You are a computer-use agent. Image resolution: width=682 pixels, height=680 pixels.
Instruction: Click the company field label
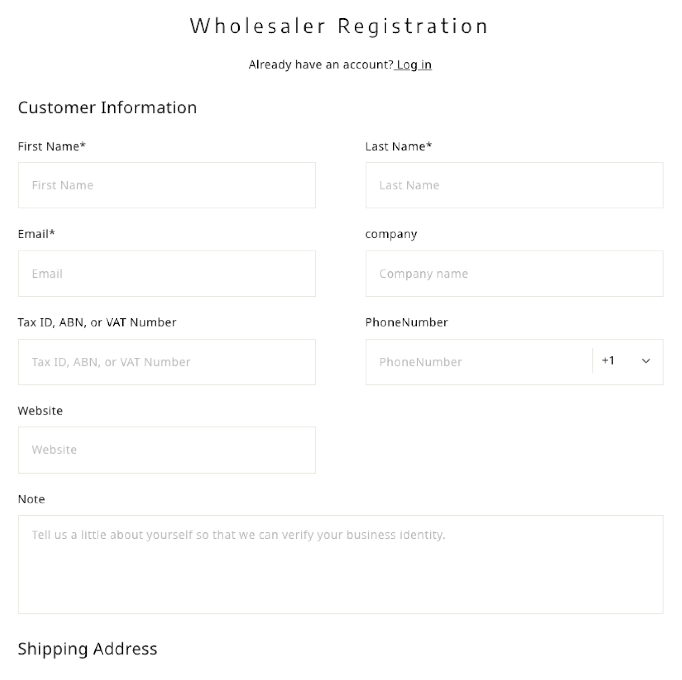point(391,234)
